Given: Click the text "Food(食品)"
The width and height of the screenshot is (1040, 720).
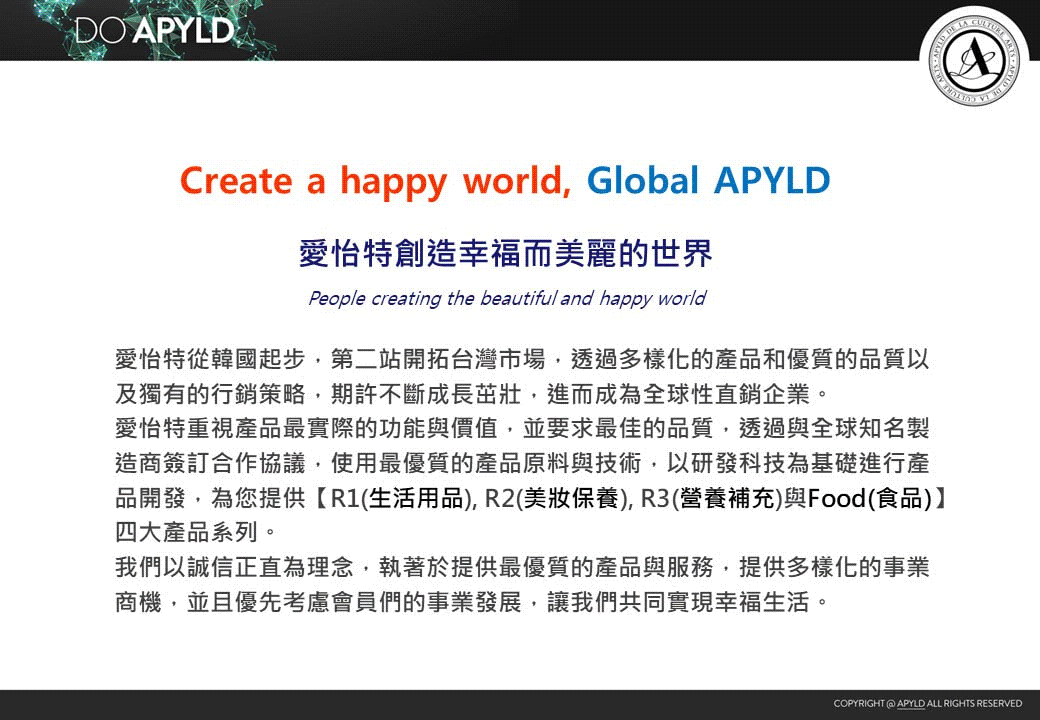Looking at the screenshot, I should [x=870, y=499].
